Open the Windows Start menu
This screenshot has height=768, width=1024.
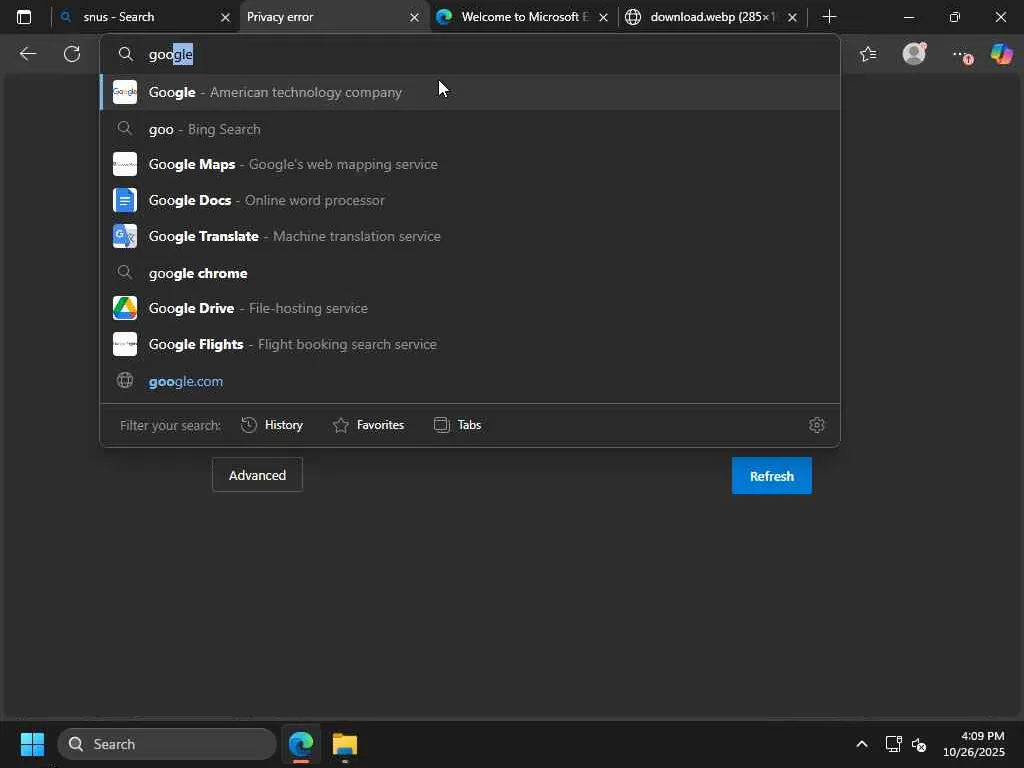[x=32, y=744]
